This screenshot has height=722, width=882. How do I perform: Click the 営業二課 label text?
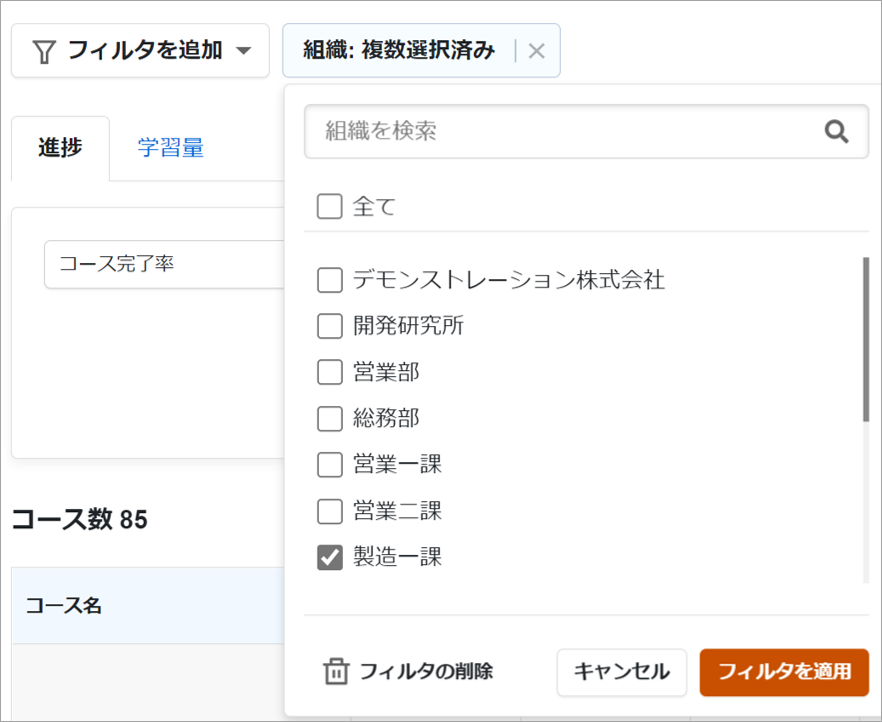click(x=397, y=511)
